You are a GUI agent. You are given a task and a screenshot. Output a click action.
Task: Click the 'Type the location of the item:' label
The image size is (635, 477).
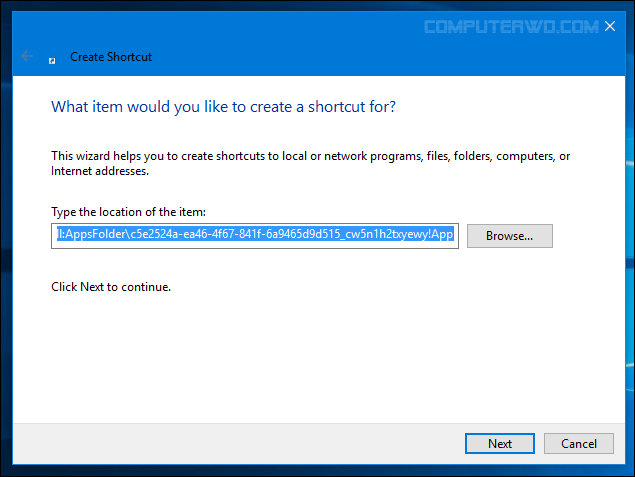pyautogui.click(x=128, y=212)
